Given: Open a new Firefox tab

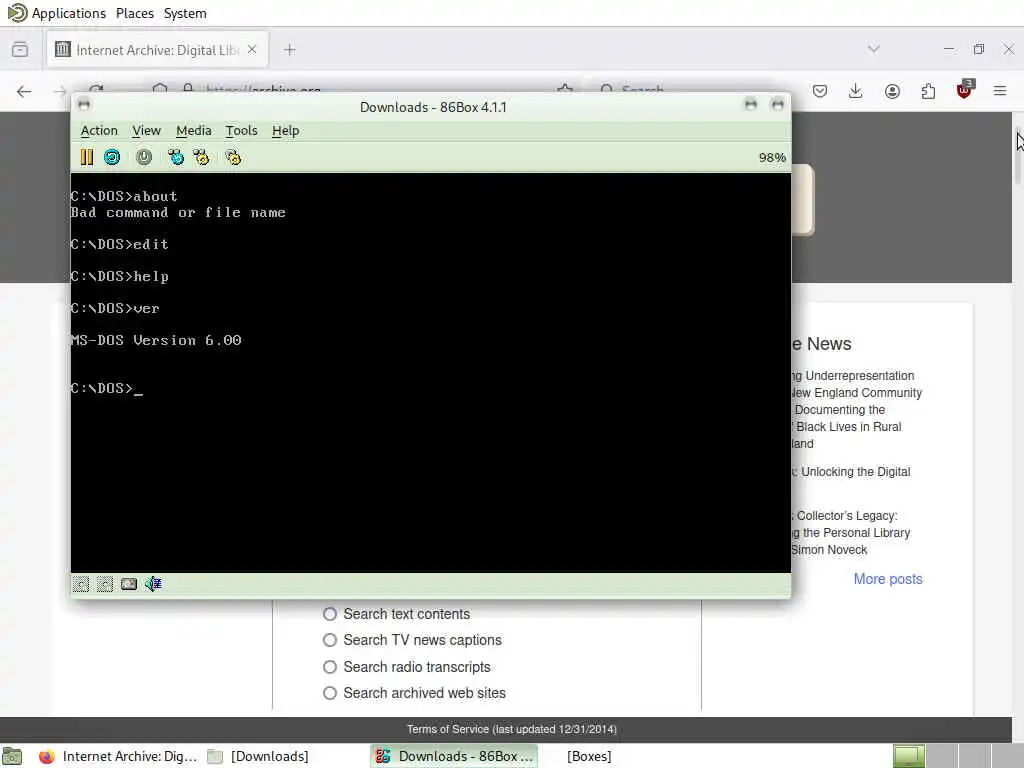Looking at the screenshot, I should pyautogui.click(x=290, y=50).
